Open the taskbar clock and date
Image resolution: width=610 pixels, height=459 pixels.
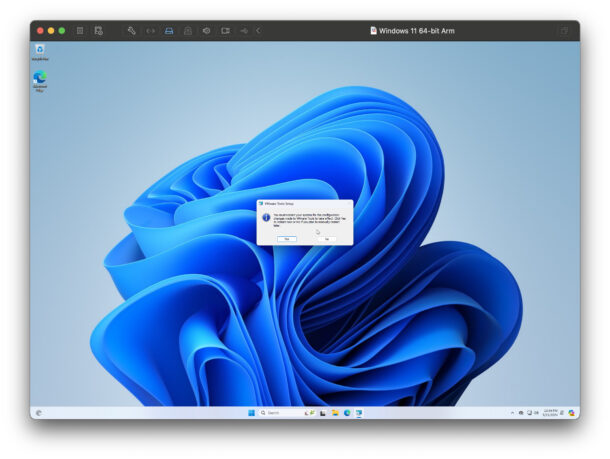pyautogui.click(x=548, y=412)
